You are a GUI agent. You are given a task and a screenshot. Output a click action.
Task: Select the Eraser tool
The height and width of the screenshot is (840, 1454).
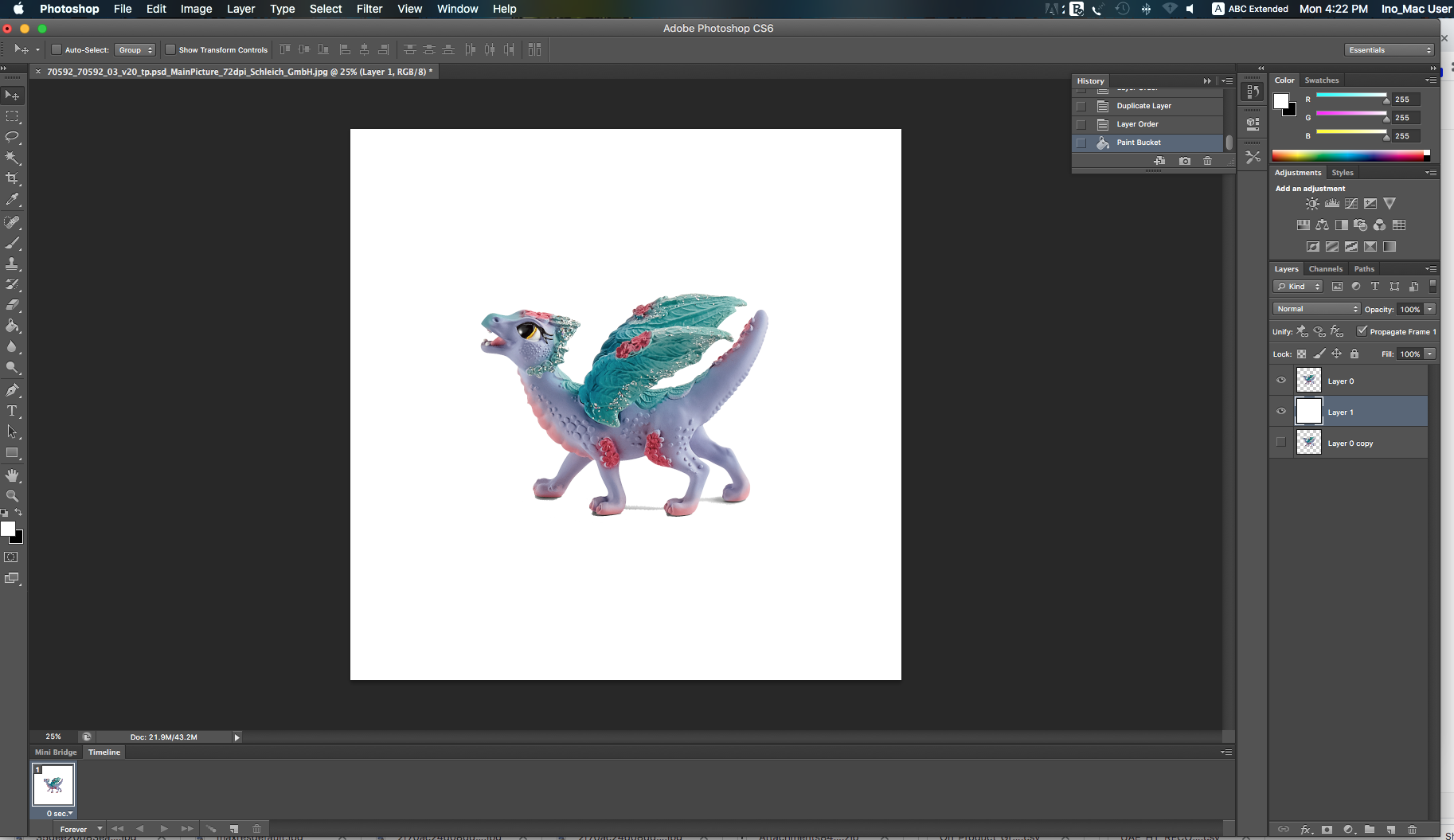[12, 305]
